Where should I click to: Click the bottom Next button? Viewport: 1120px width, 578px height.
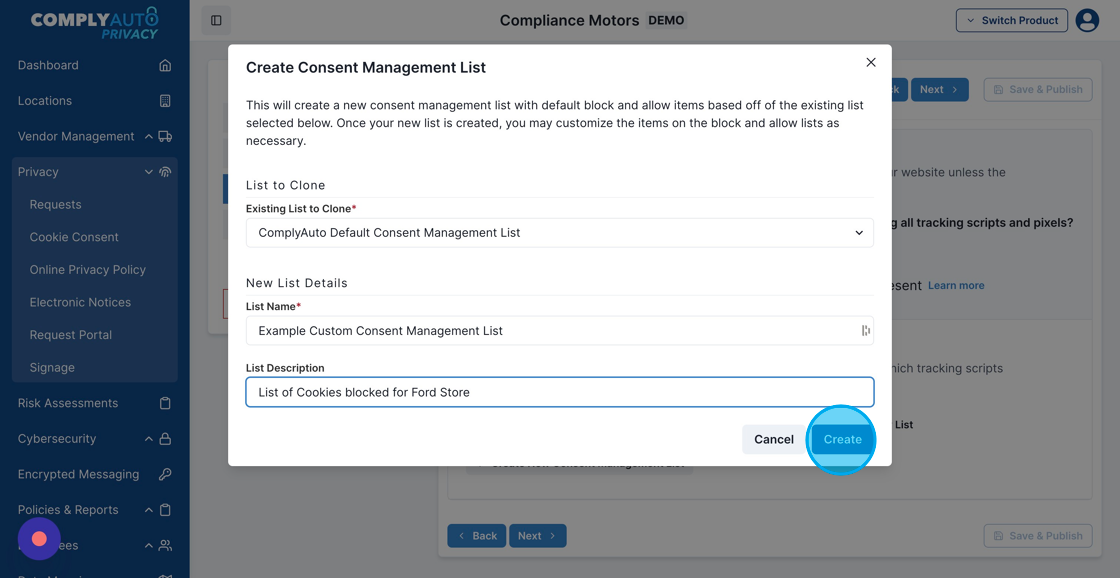click(538, 536)
